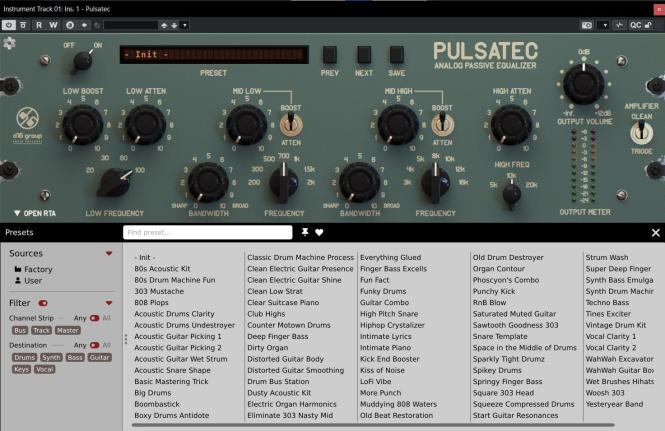Load previous host preset with up arrow

[x=164, y=25]
